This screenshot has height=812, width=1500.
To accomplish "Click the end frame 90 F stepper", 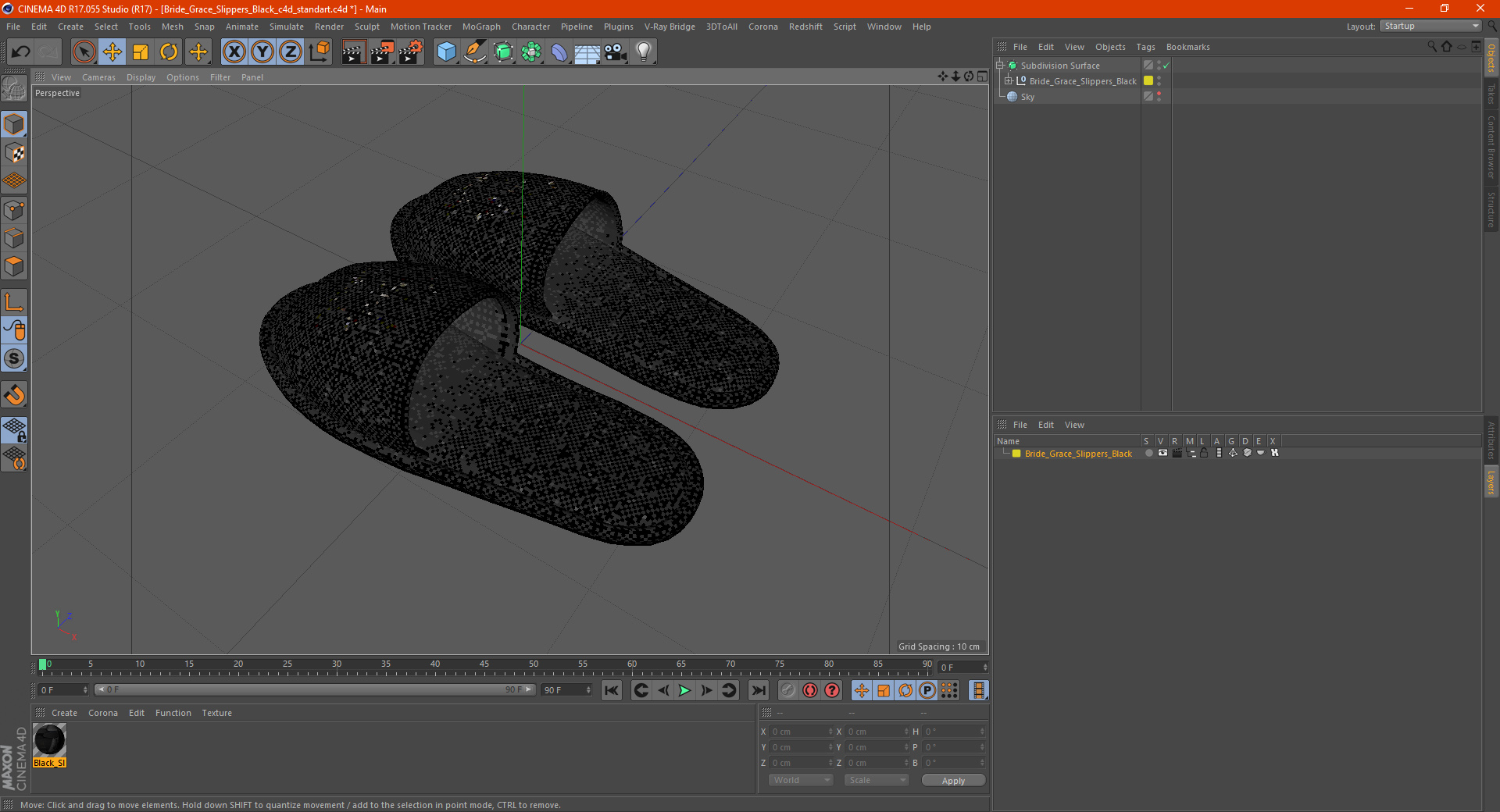I will coord(588,690).
